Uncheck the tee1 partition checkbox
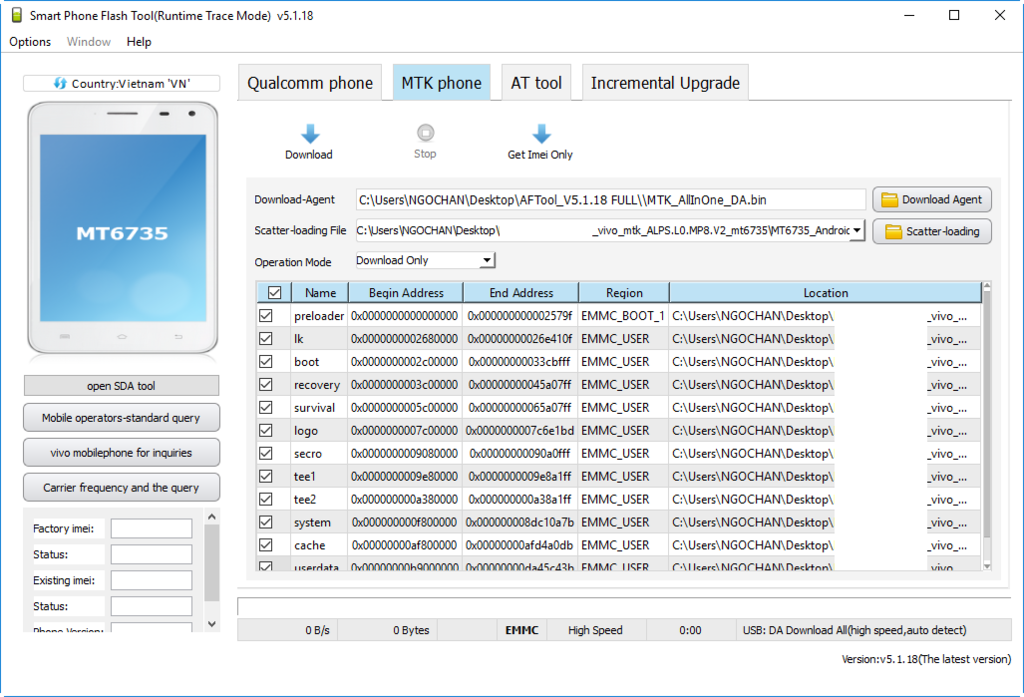The image size is (1024, 697). tap(266, 476)
